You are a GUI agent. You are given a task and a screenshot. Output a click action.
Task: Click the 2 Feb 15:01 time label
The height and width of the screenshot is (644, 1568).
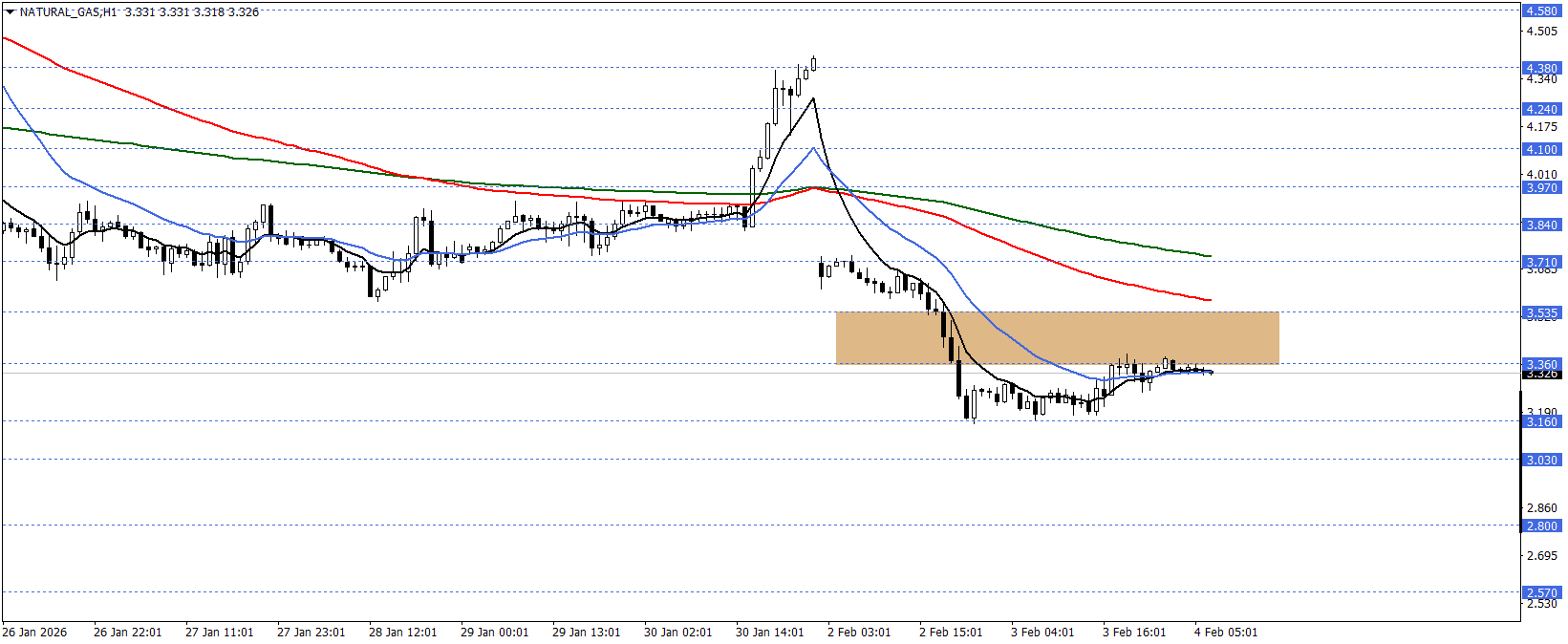click(951, 633)
